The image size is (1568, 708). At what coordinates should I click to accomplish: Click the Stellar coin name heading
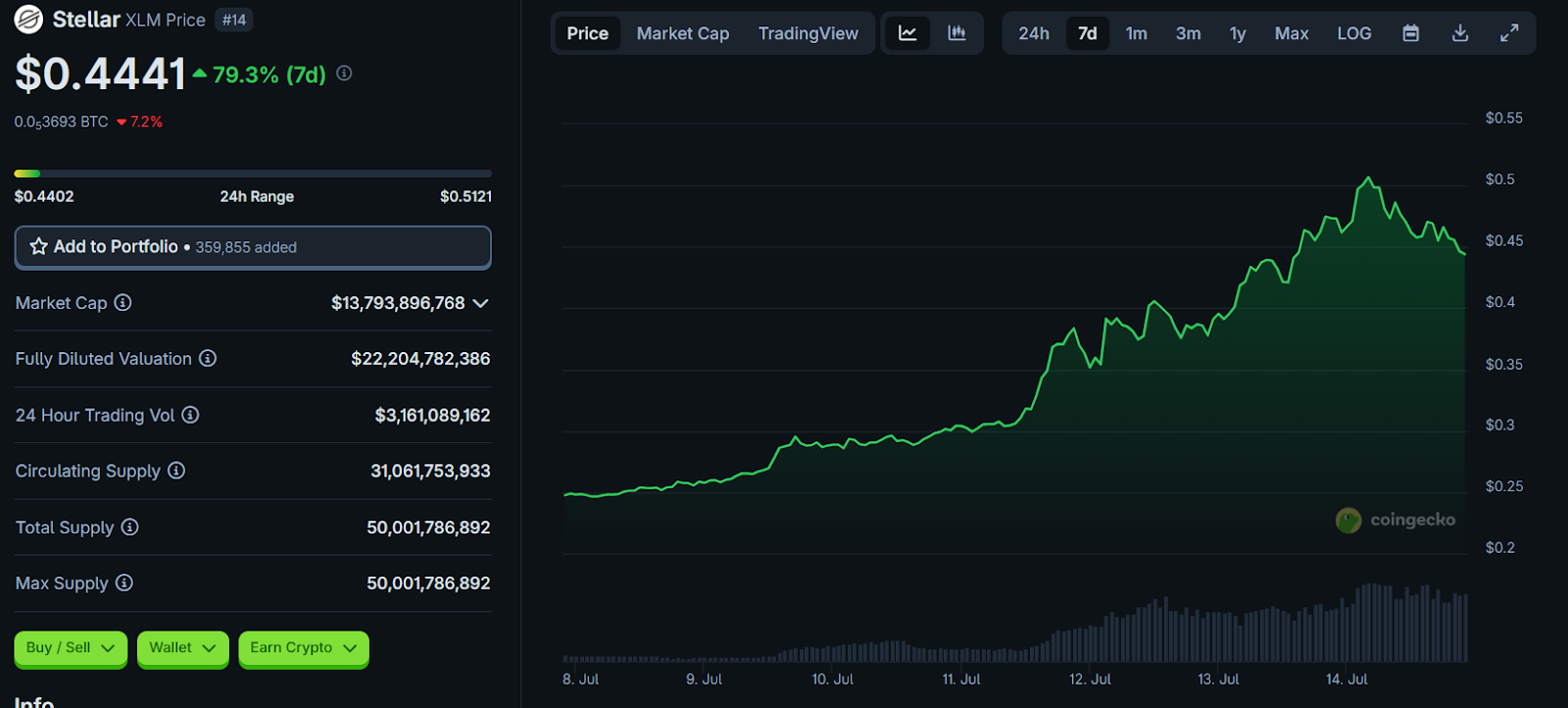tap(86, 20)
